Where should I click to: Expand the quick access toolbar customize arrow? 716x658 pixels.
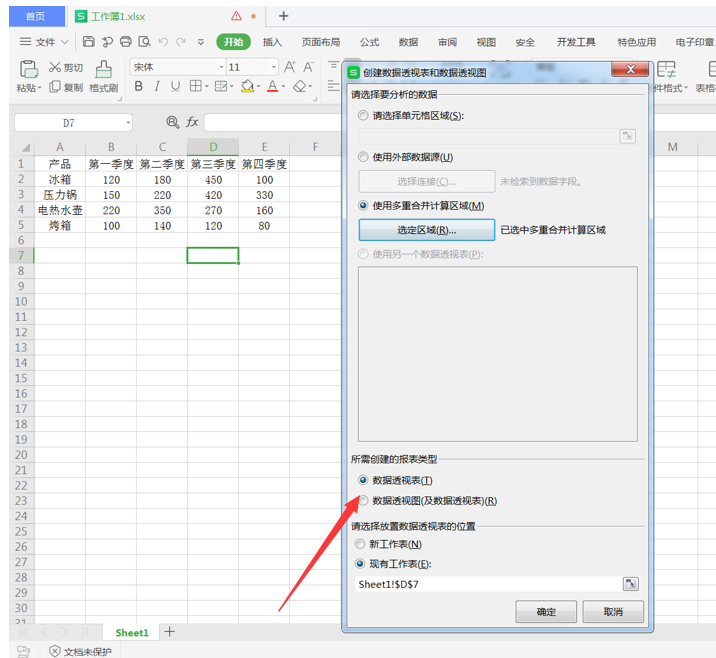point(200,42)
